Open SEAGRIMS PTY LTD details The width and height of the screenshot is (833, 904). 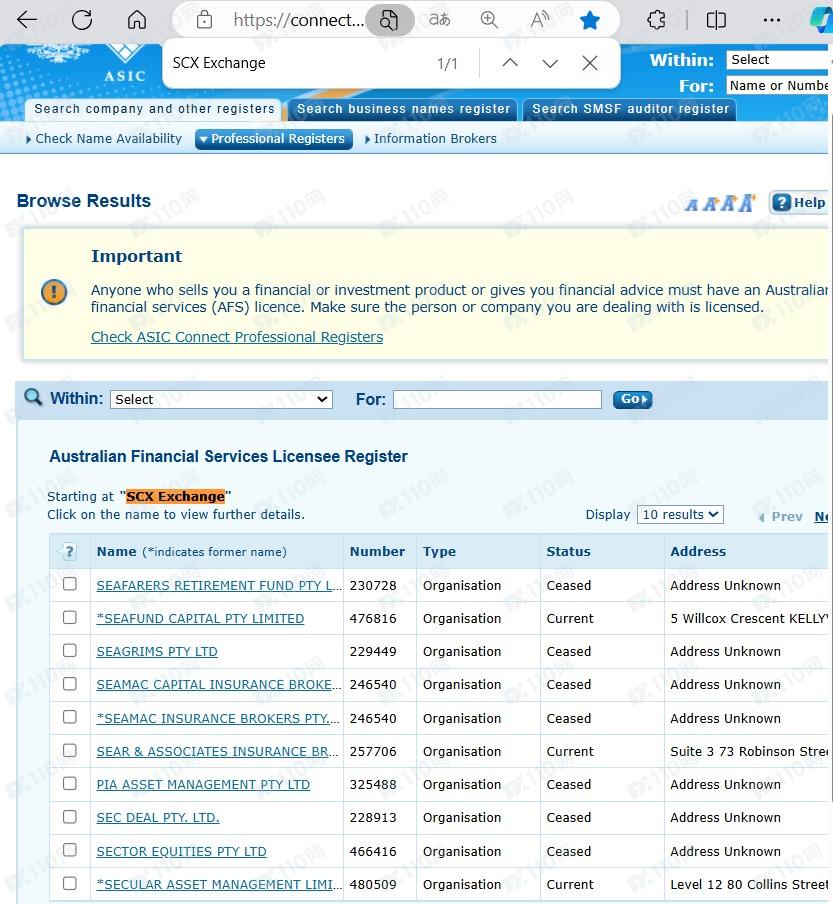coord(157,651)
